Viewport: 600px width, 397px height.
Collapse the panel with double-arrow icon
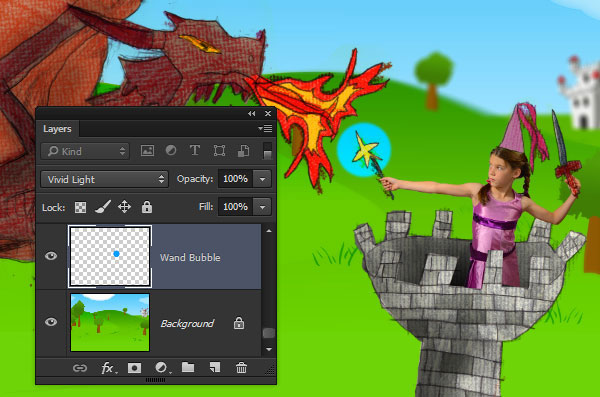[x=251, y=114]
